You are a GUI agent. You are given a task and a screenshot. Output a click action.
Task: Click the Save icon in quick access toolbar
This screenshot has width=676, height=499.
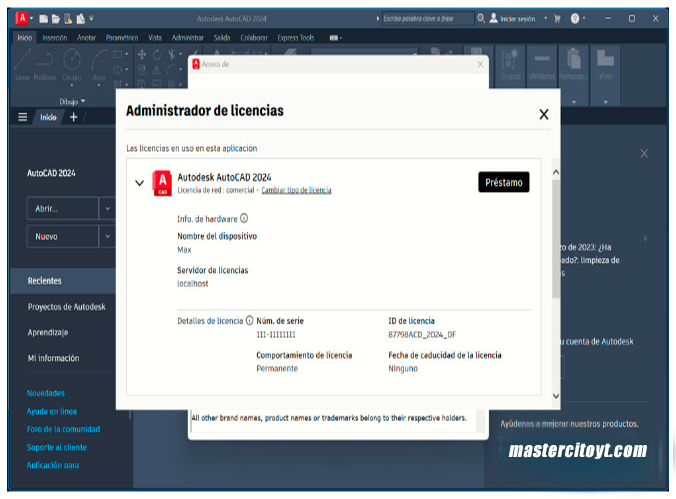68,19
